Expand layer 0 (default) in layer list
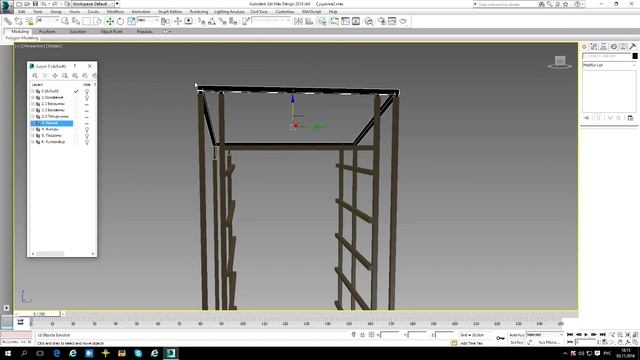The image size is (640, 360). [33, 91]
